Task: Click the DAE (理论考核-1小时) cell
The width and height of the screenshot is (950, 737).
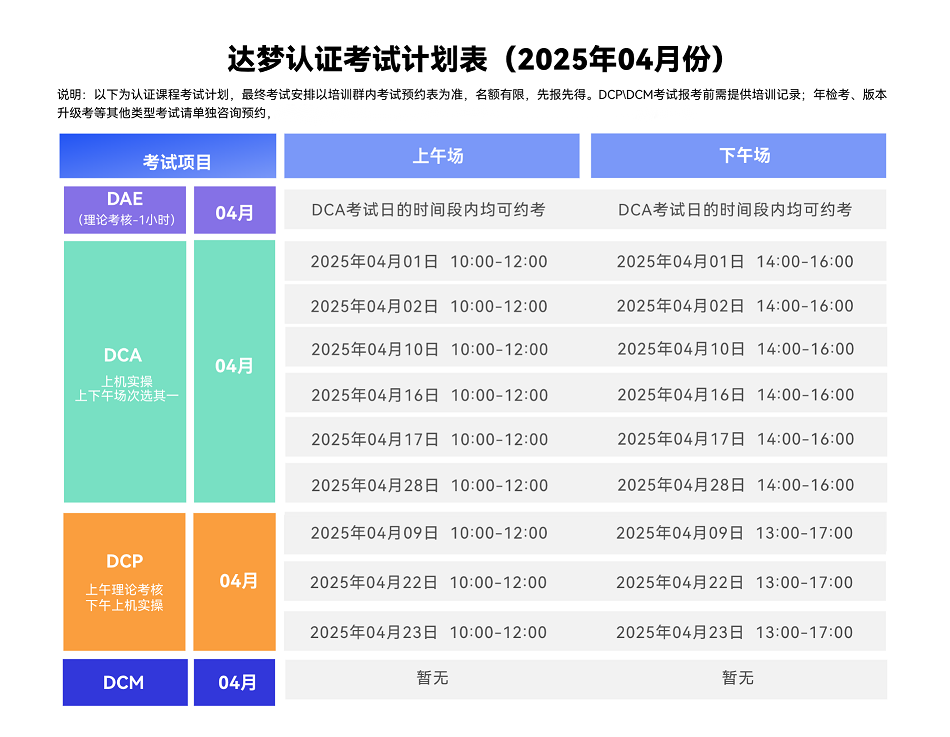Action: point(125,210)
